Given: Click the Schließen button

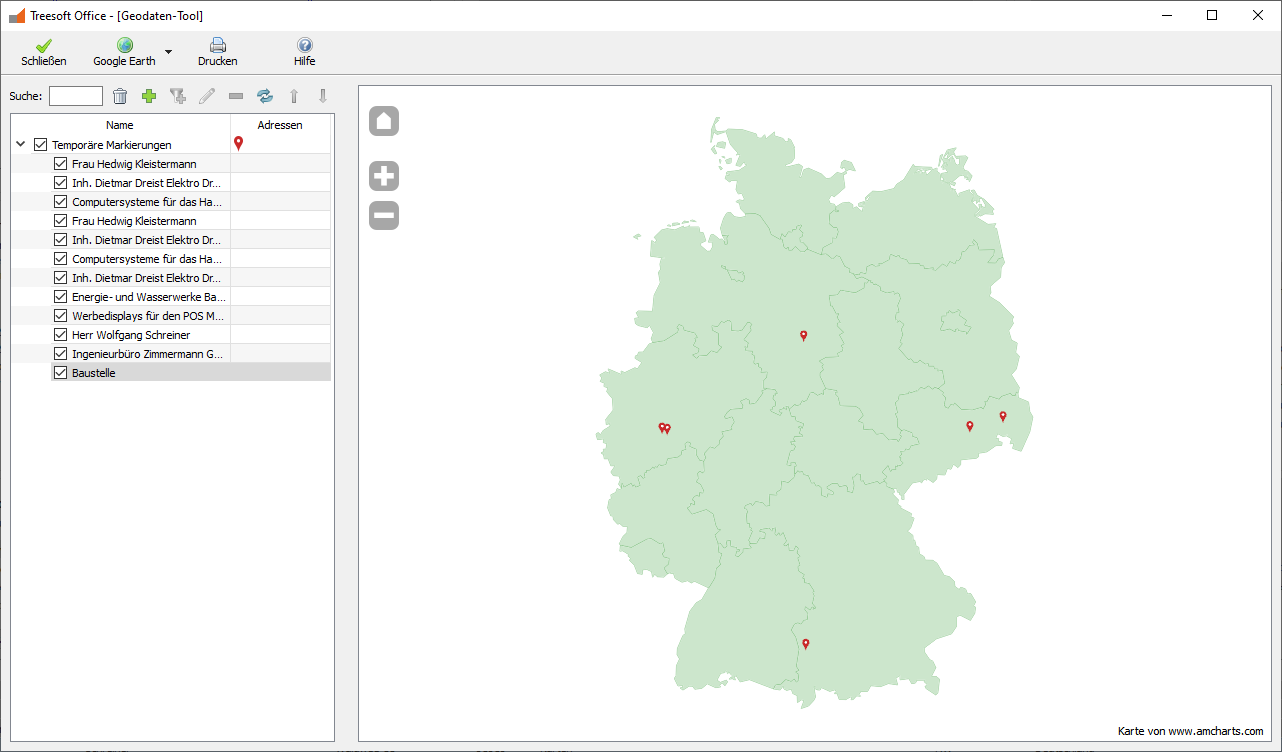Looking at the screenshot, I should pyautogui.click(x=44, y=52).
